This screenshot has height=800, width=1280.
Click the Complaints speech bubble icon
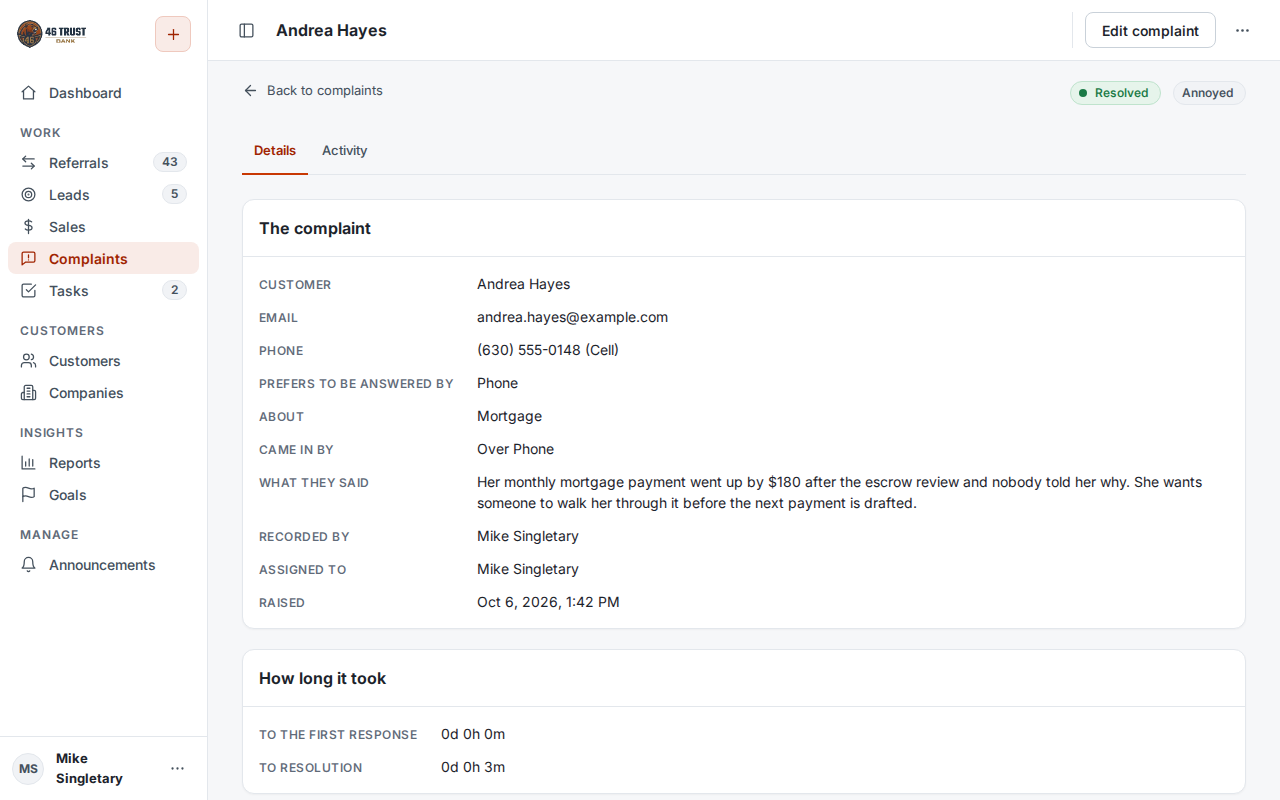(29, 259)
